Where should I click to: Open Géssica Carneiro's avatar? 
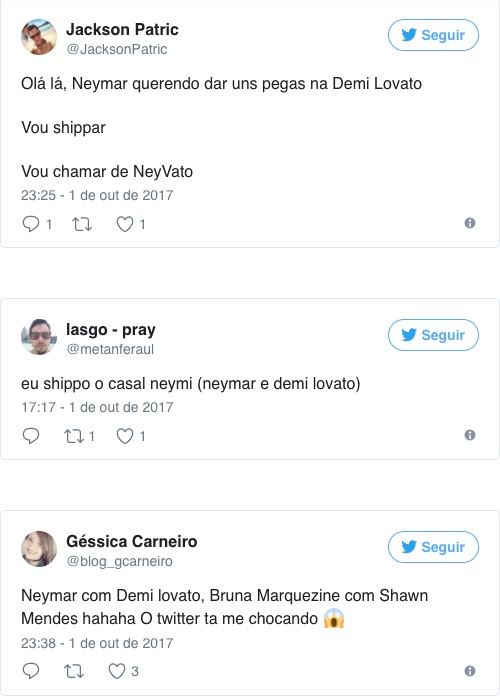coord(39,549)
